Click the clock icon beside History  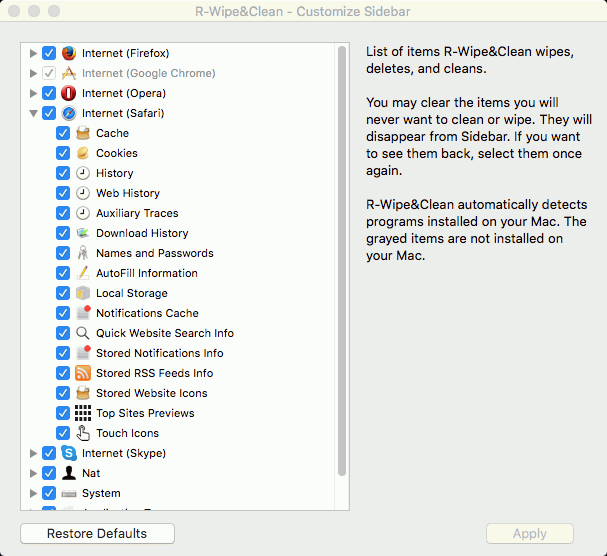(83, 173)
